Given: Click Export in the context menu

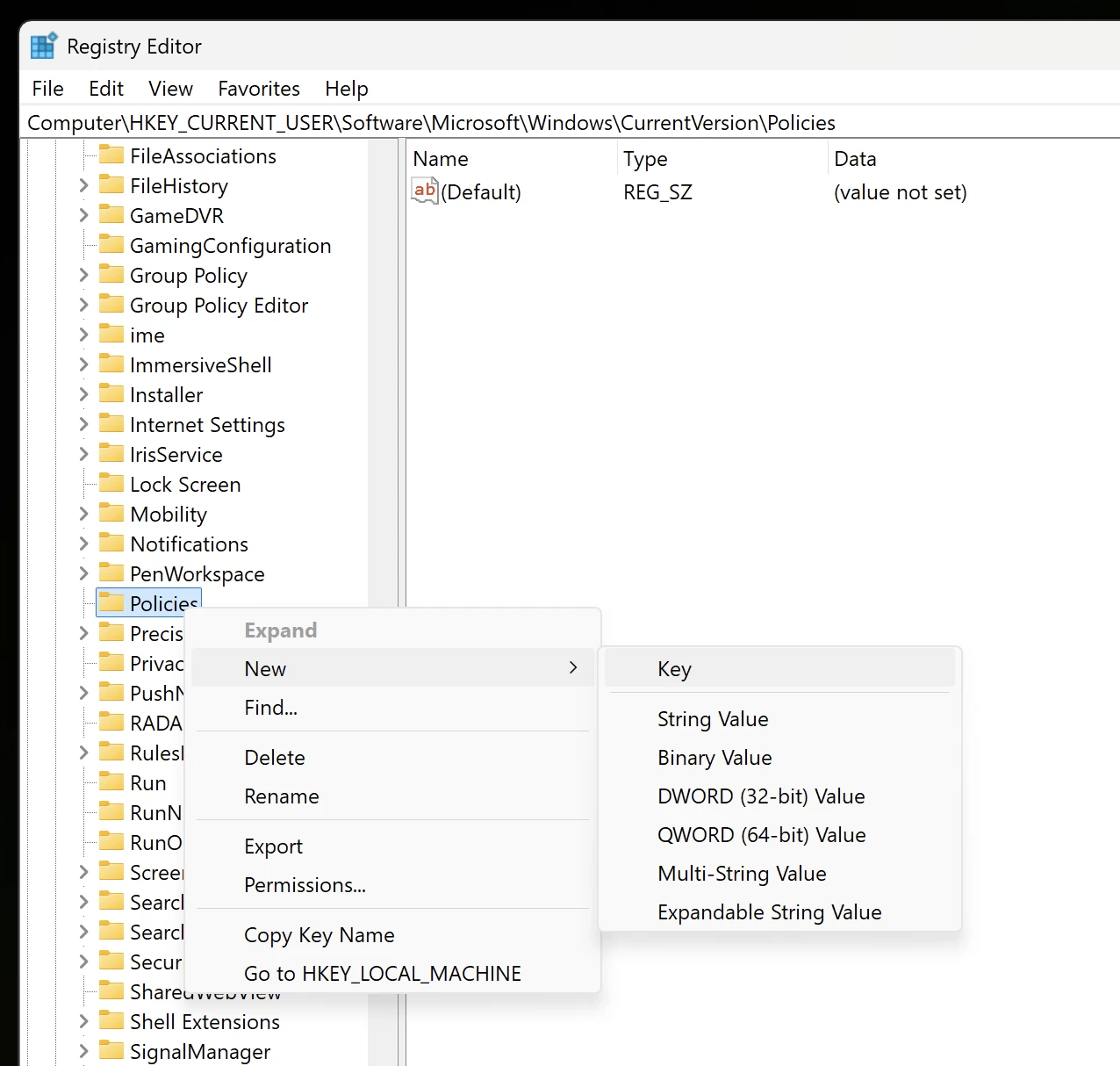Looking at the screenshot, I should 273,846.
